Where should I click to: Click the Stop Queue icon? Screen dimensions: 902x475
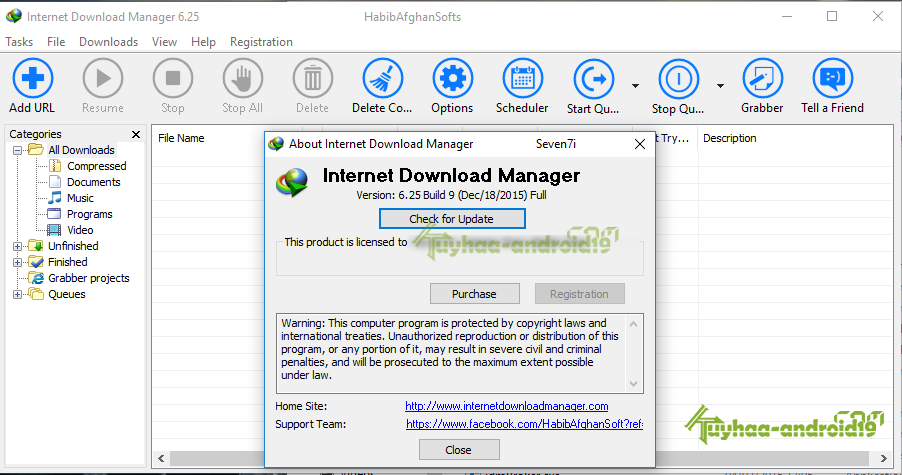pyautogui.click(x=678, y=79)
